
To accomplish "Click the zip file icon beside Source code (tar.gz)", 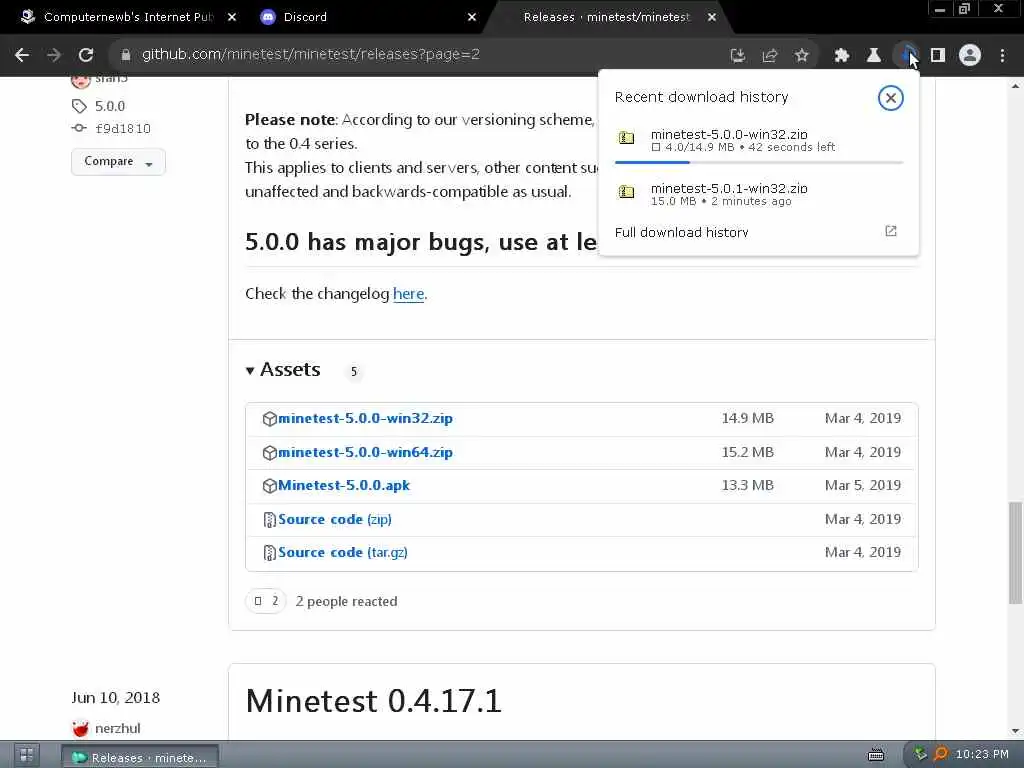I will pos(270,553).
